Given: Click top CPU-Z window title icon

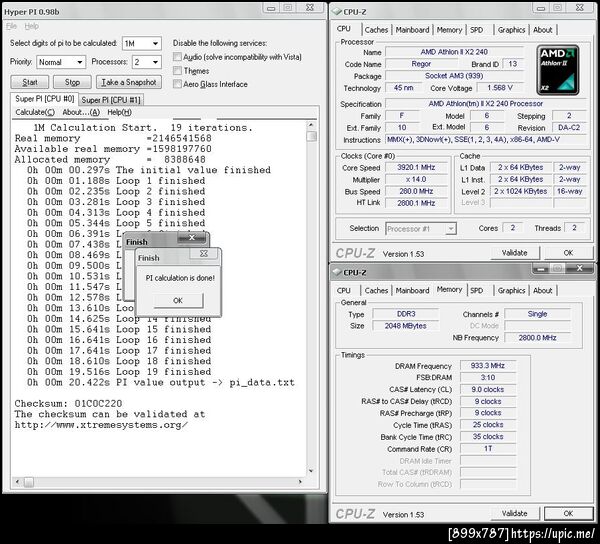Looking at the screenshot, I should (337, 11).
